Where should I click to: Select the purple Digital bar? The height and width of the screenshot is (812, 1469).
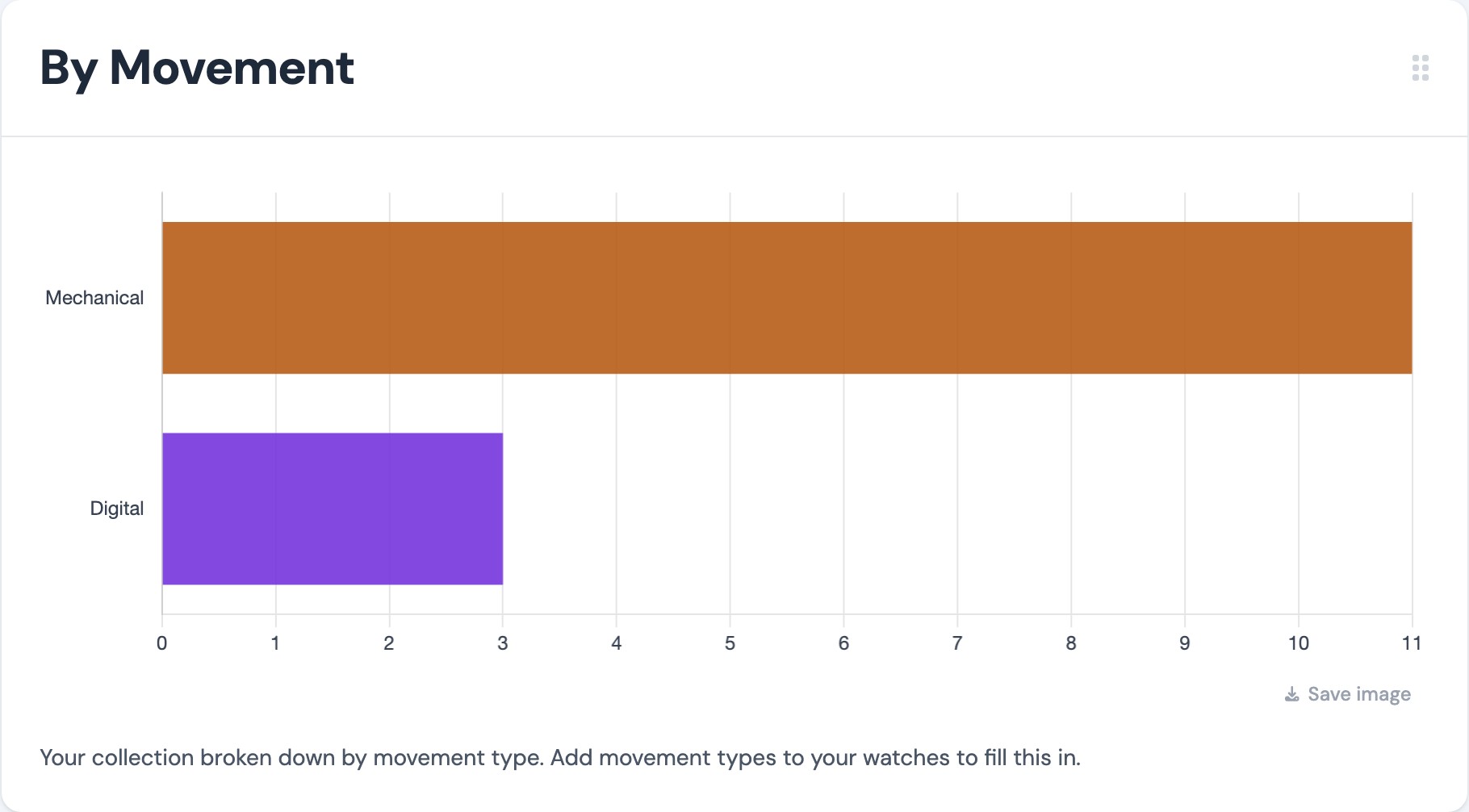point(333,509)
